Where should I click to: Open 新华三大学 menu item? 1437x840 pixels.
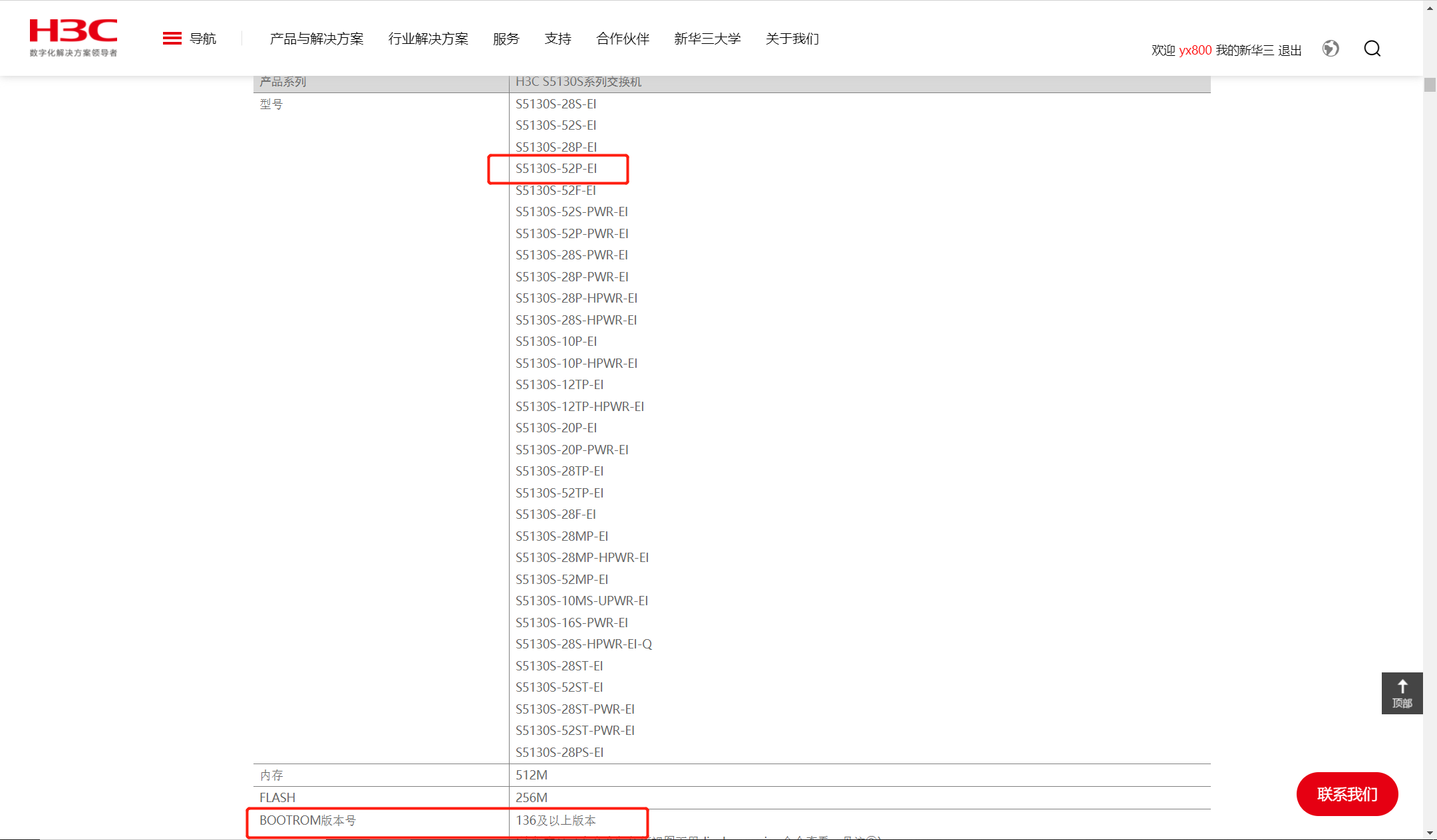click(x=707, y=39)
